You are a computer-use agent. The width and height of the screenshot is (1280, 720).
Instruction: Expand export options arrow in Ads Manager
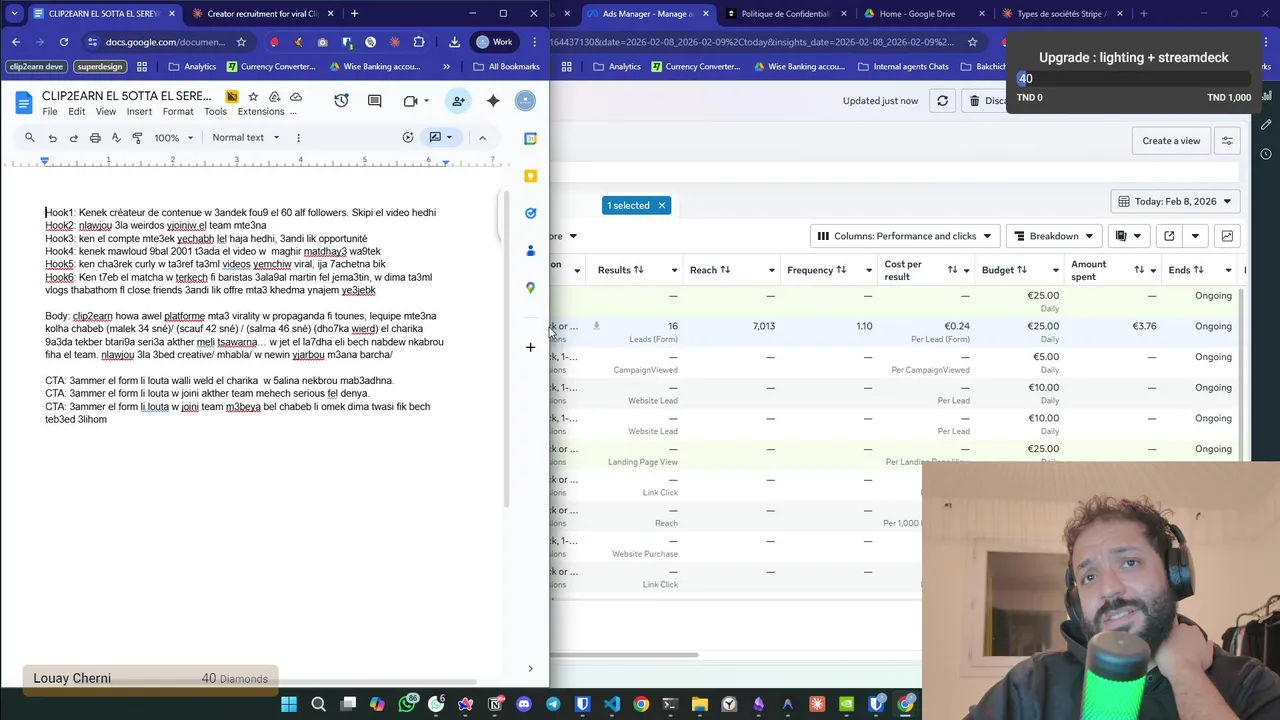pyautogui.click(x=1195, y=236)
